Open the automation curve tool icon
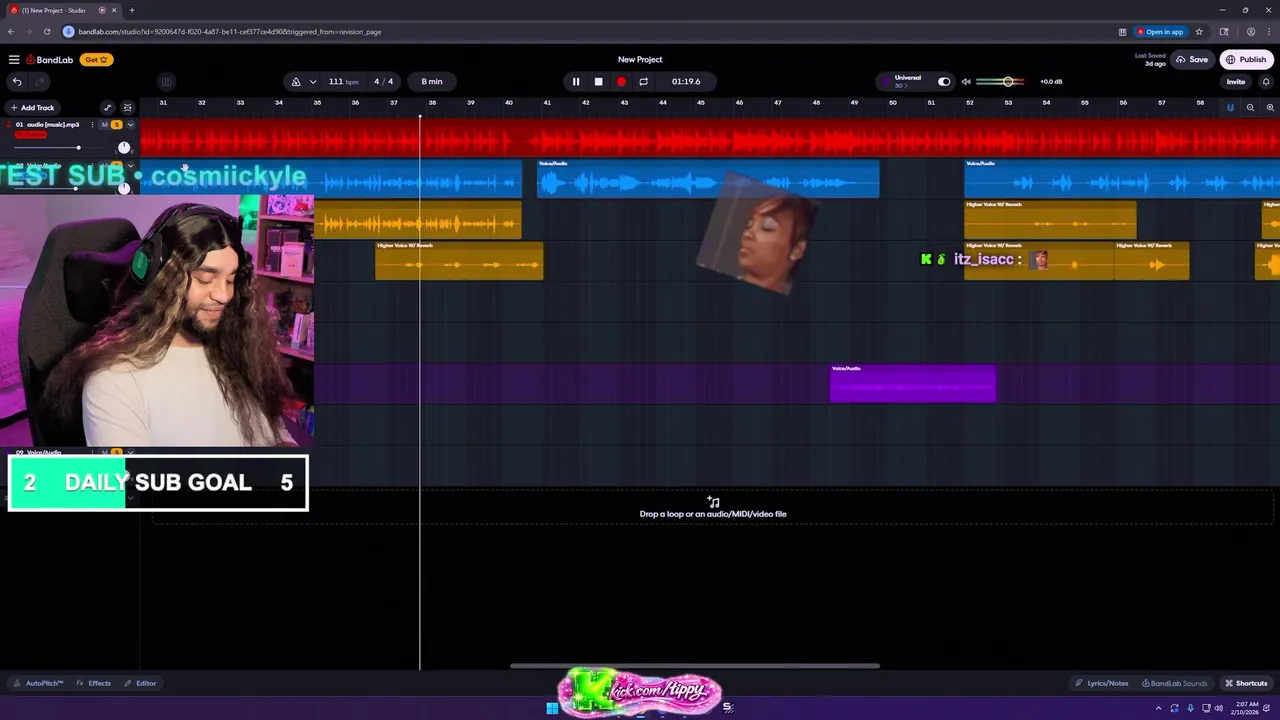The image size is (1280, 720). coord(108,108)
